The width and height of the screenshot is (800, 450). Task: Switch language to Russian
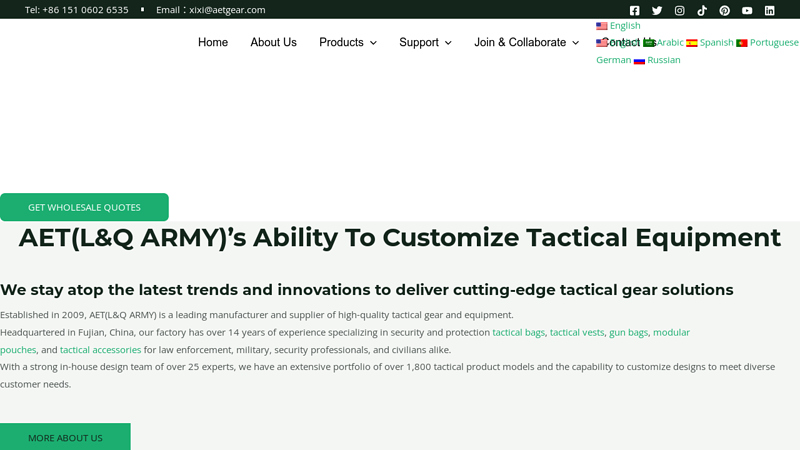click(664, 60)
